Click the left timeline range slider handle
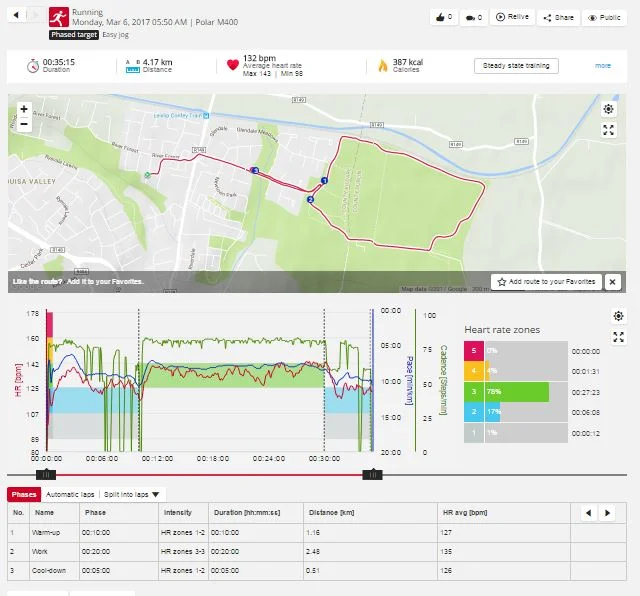Viewport: 640px width, 596px height. point(45,475)
